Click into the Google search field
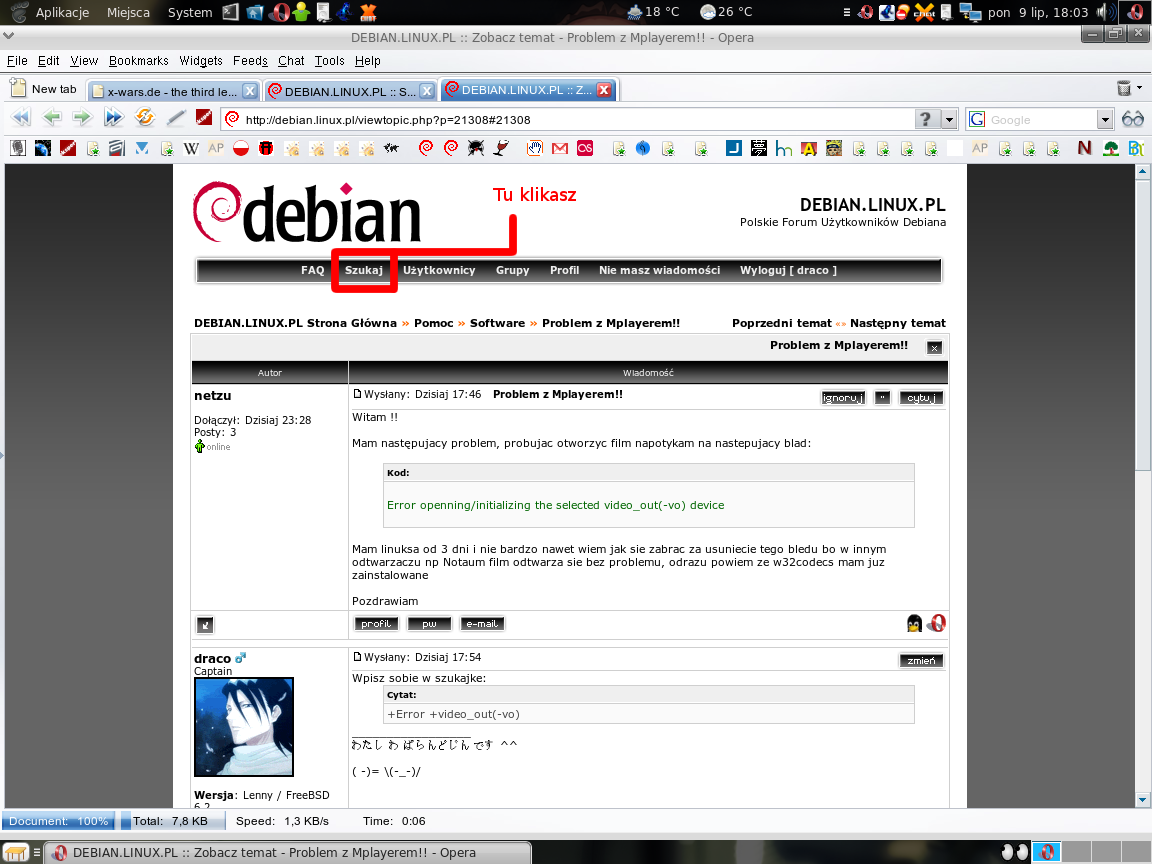The height and width of the screenshot is (864, 1152). tap(1040, 119)
